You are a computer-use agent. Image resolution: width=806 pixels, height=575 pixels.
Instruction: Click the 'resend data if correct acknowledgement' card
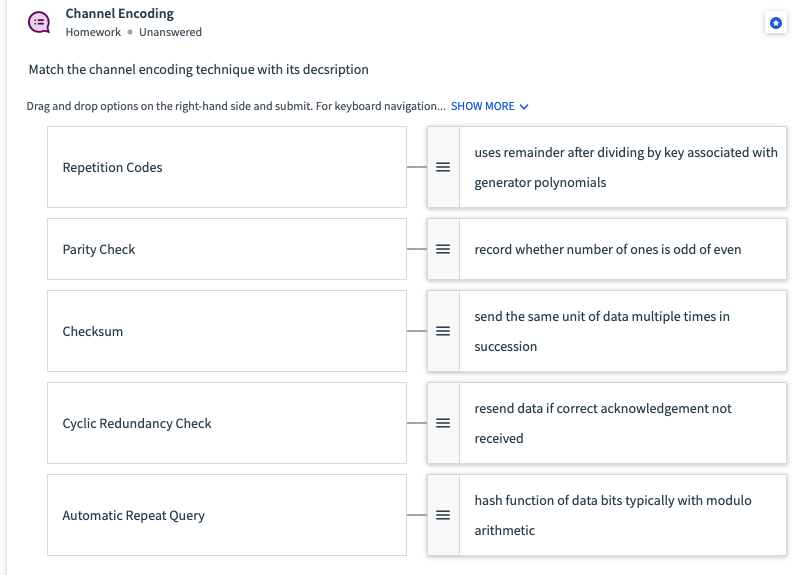pyautogui.click(x=607, y=423)
